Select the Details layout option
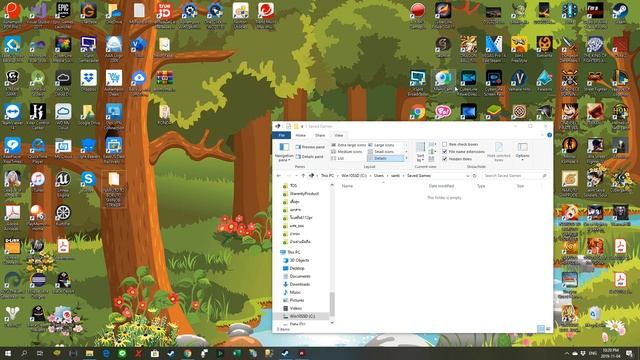Image resolution: width=640 pixels, height=360 pixels. pyautogui.click(x=385, y=158)
